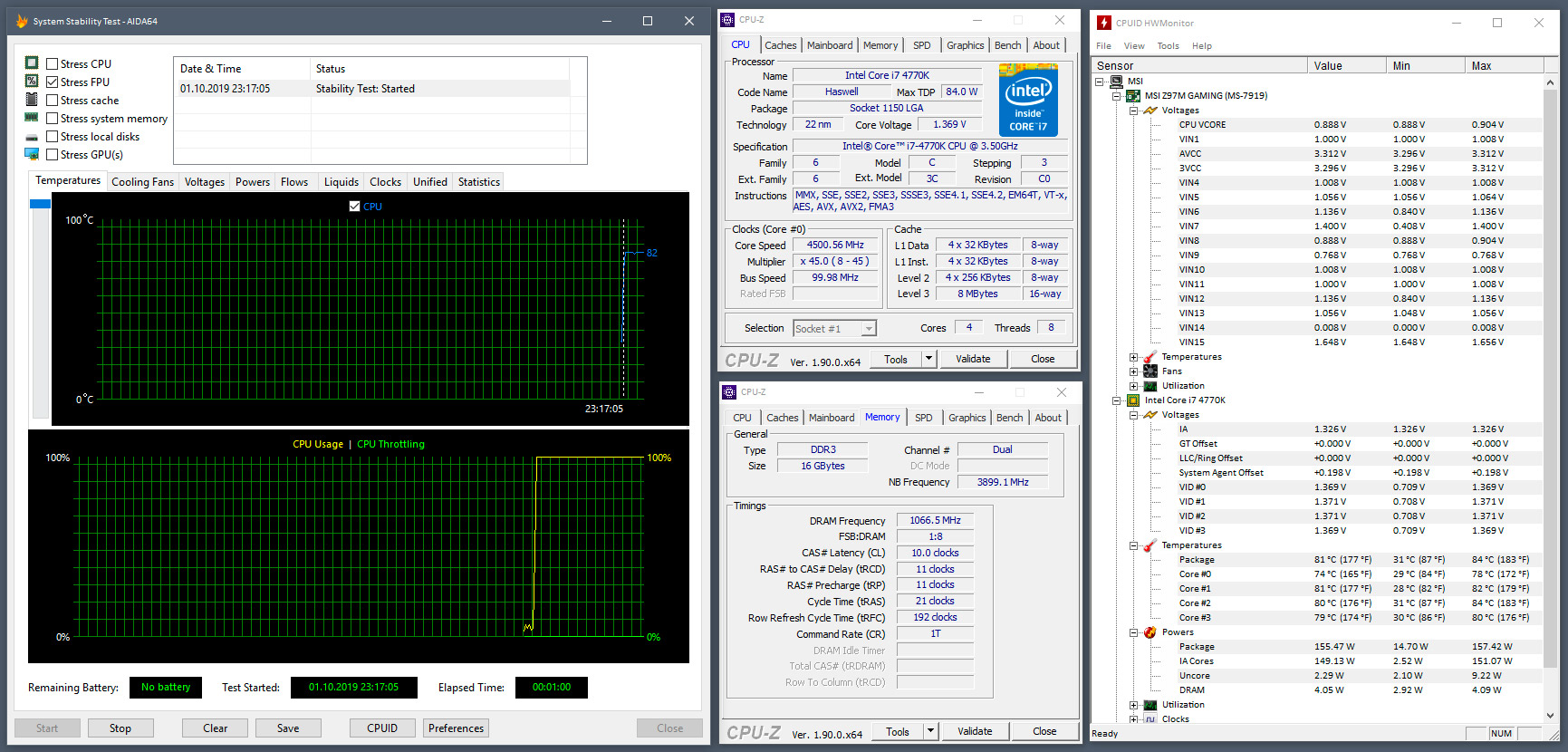1568x752 pixels.
Task: Uncheck the Stress FPU checkbox
Action: (x=53, y=82)
